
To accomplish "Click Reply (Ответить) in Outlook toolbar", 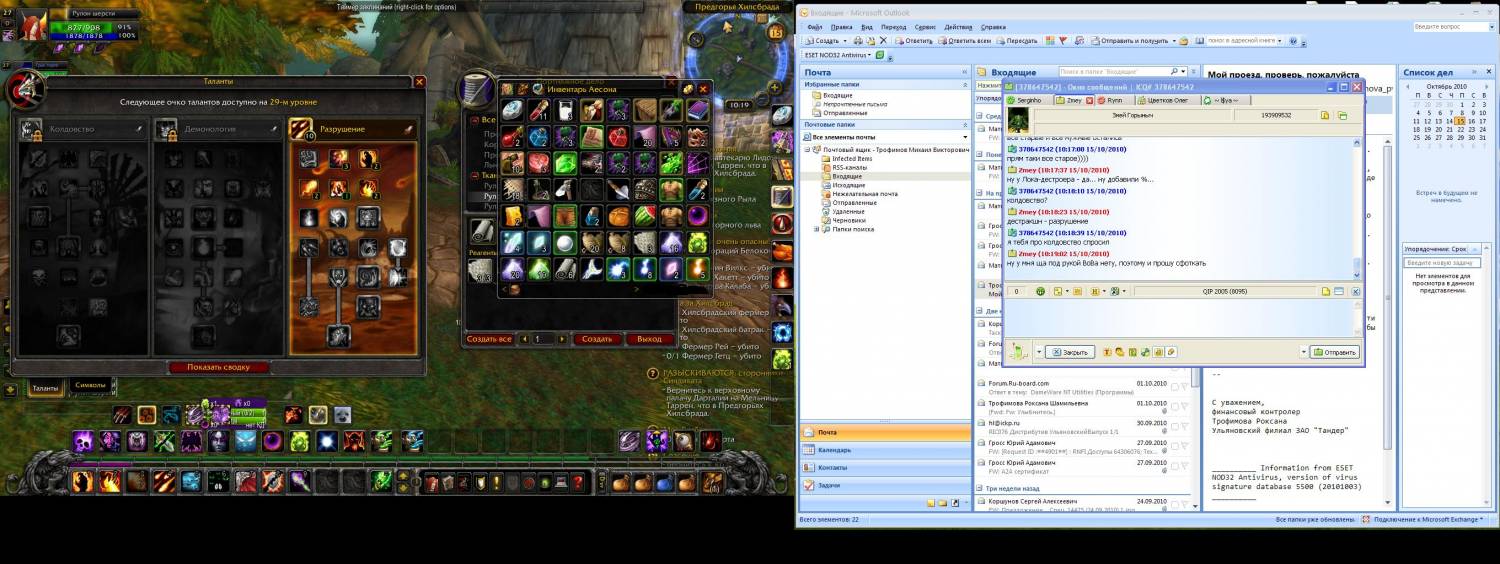I will (914, 41).
